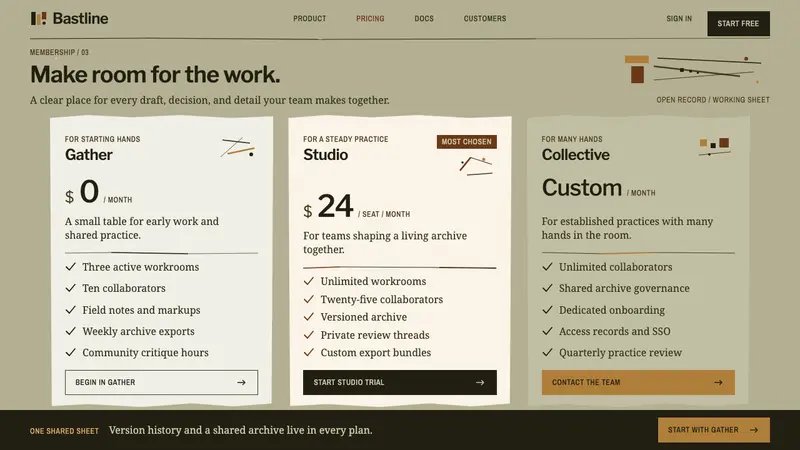This screenshot has height=450, width=800.
Task: Click the Collective plan squares illustration
Action: (715, 146)
